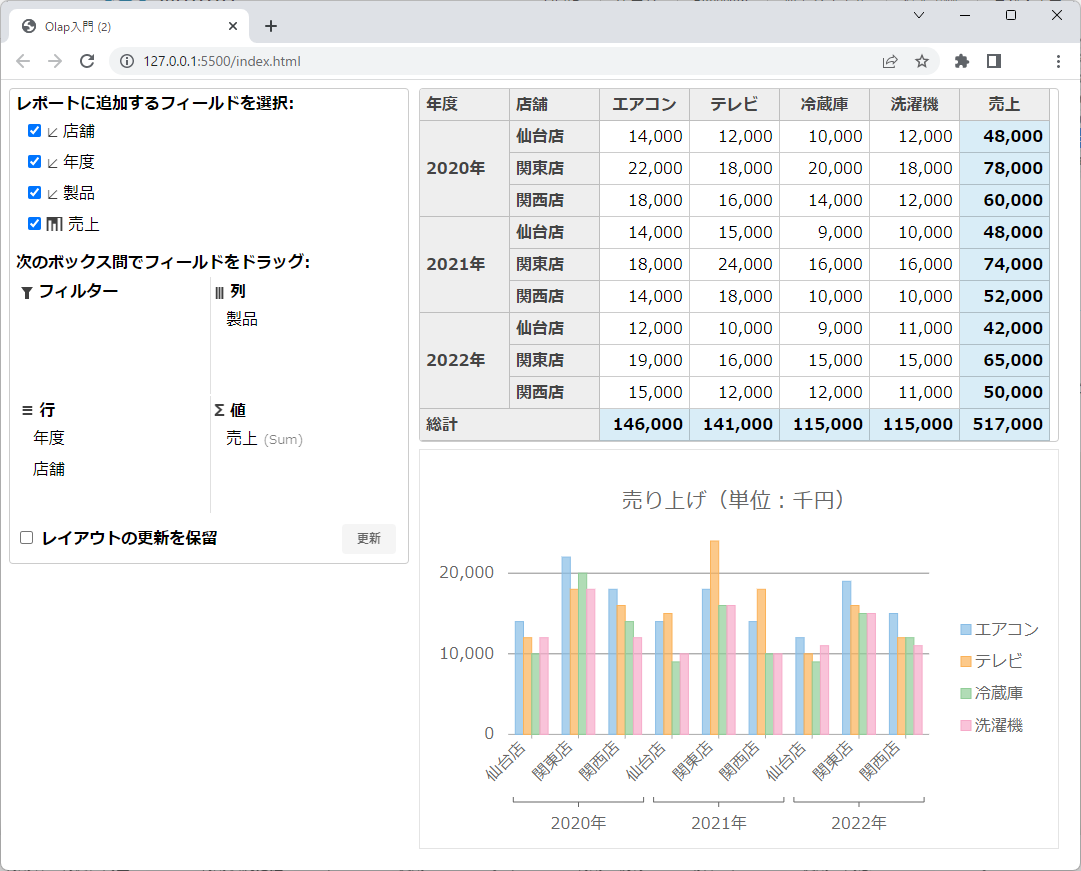Uncheck the 売上 field checkbox
This screenshot has height=871, width=1081.
tap(34, 223)
